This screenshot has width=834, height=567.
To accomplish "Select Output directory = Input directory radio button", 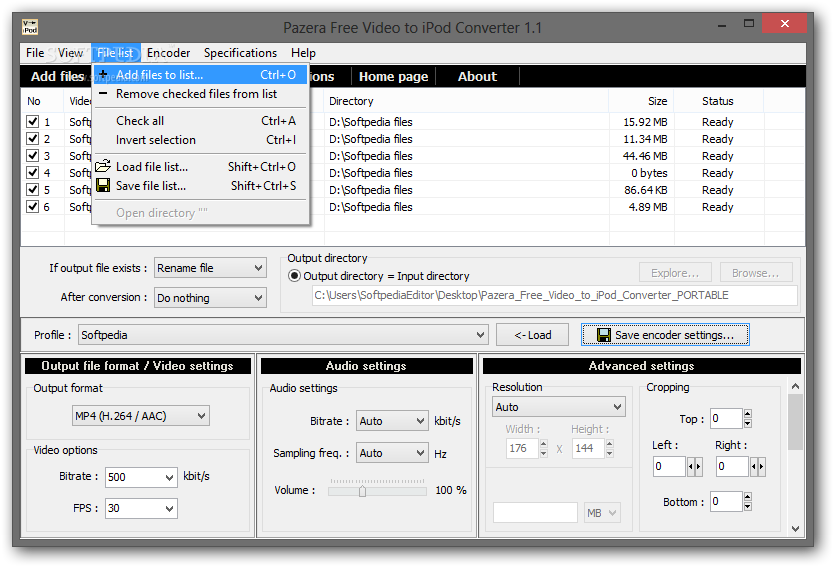I will [294, 276].
